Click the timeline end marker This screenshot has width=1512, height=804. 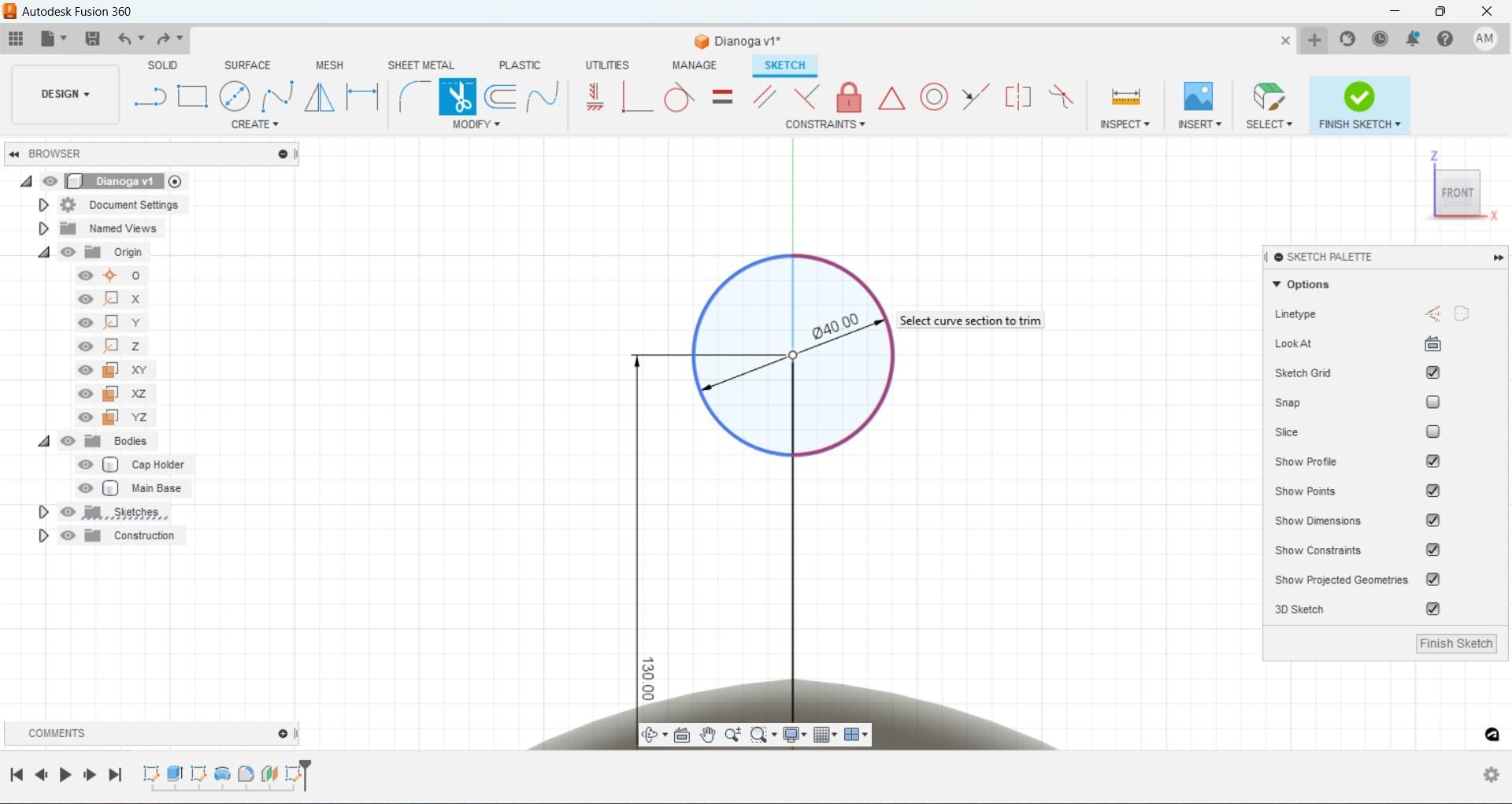(306, 773)
